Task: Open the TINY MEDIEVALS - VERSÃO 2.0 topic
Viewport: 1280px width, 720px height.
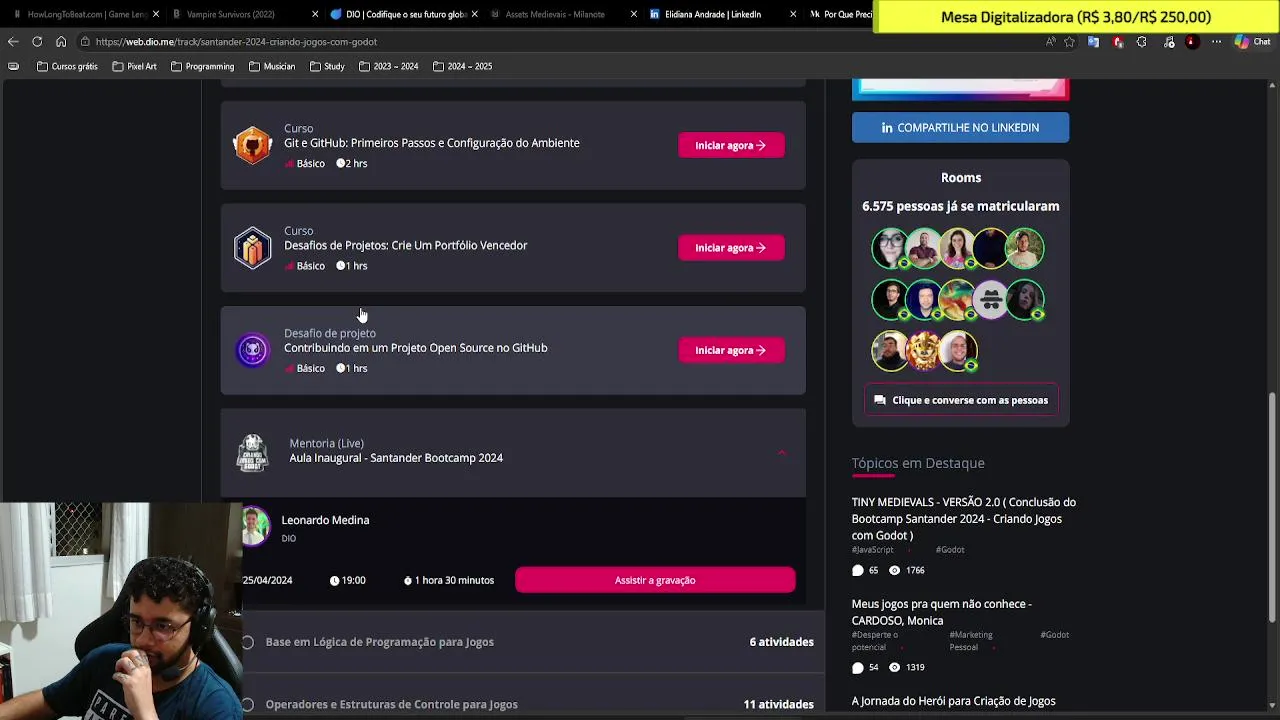Action: click(963, 518)
